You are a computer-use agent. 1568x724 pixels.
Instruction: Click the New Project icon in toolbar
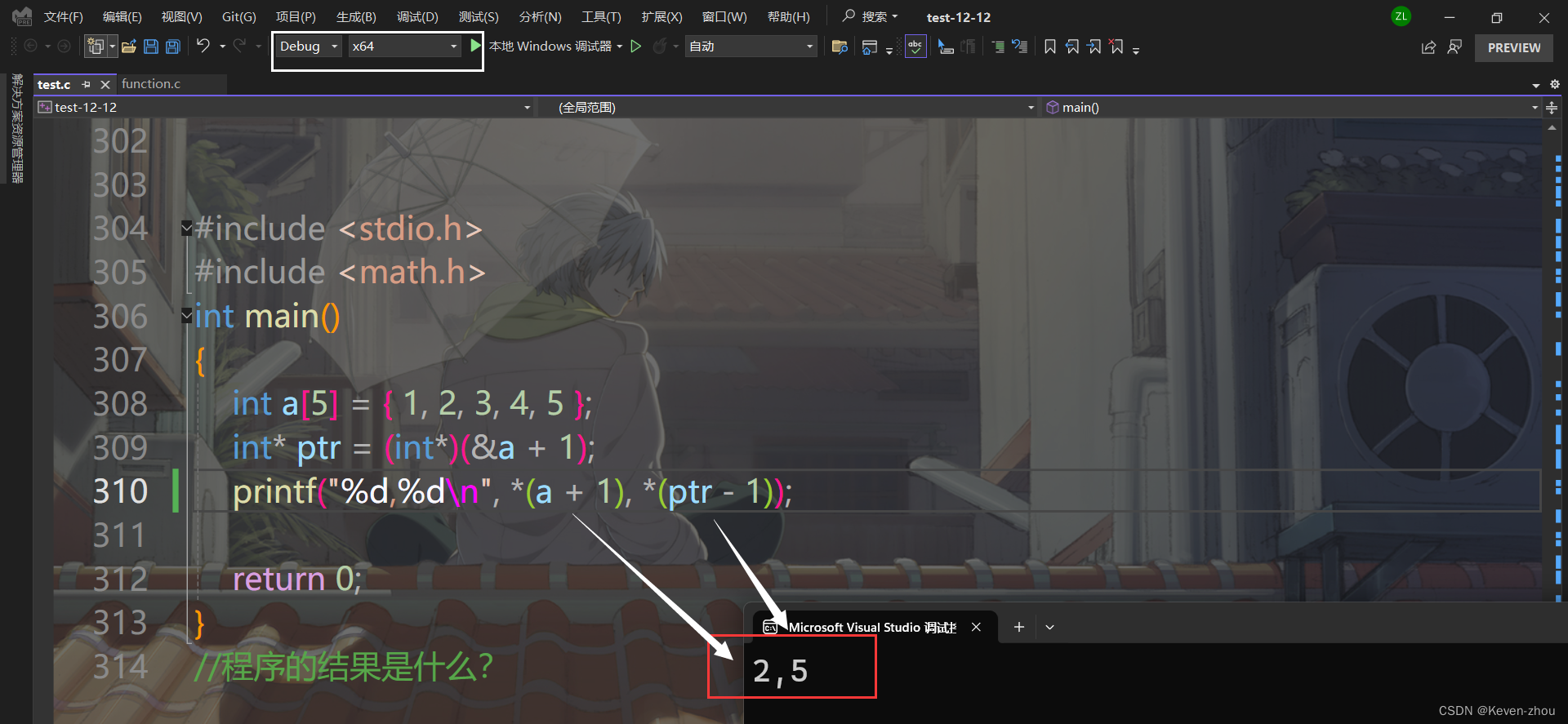96,47
